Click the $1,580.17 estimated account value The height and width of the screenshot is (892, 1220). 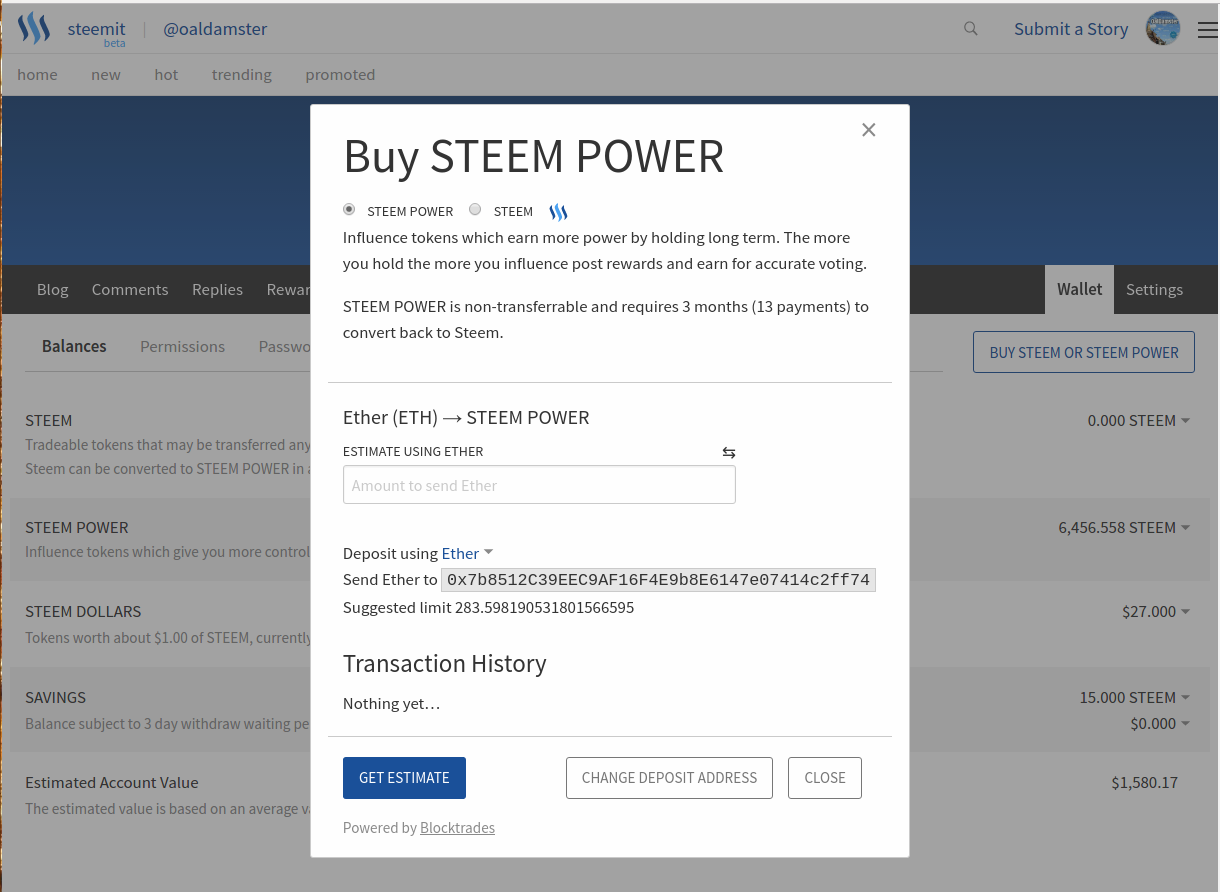click(x=1145, y=783)
